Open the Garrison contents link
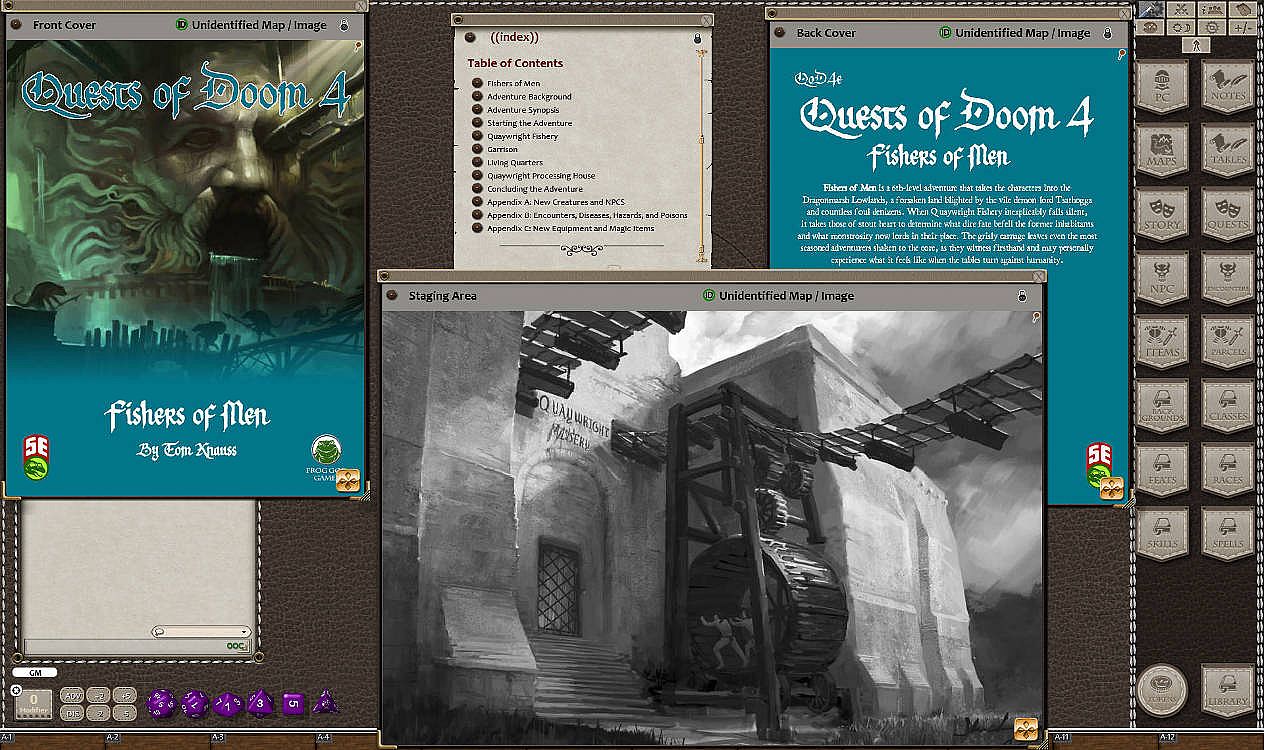1264x750 pixels. click(503, 149)
